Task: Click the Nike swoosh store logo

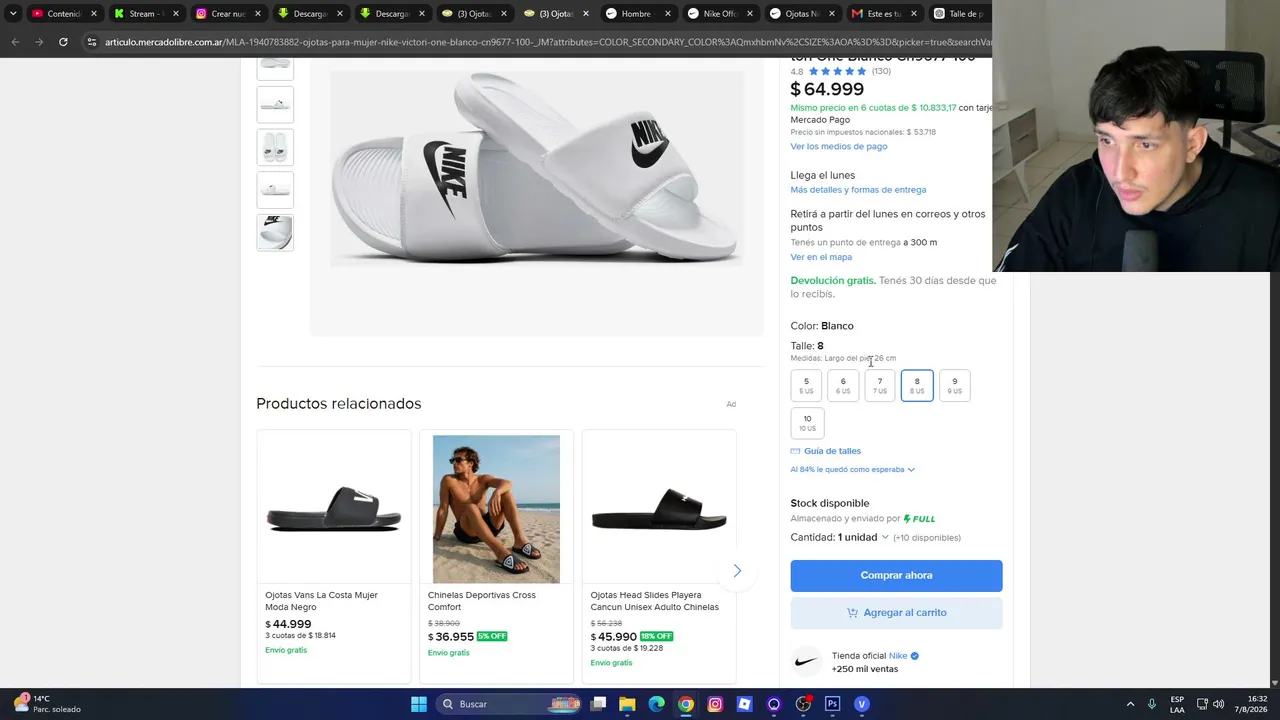Action: pyautogui.click(x=806, y=662)
